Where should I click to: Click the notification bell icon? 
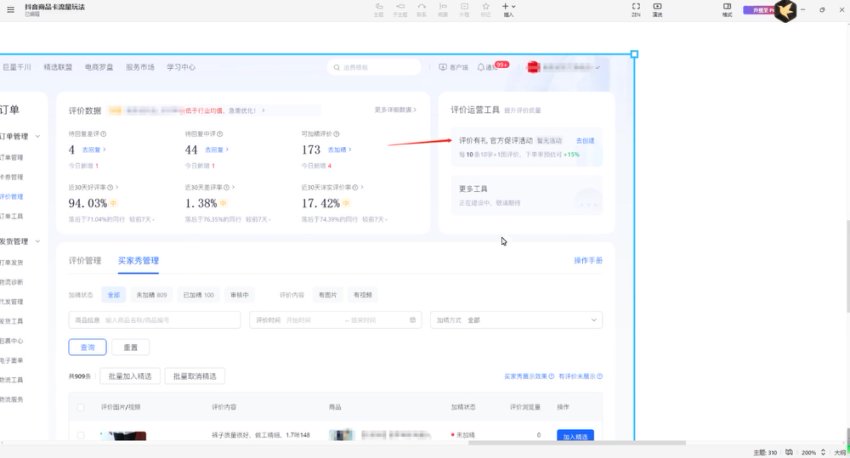(x=482, y=67)
